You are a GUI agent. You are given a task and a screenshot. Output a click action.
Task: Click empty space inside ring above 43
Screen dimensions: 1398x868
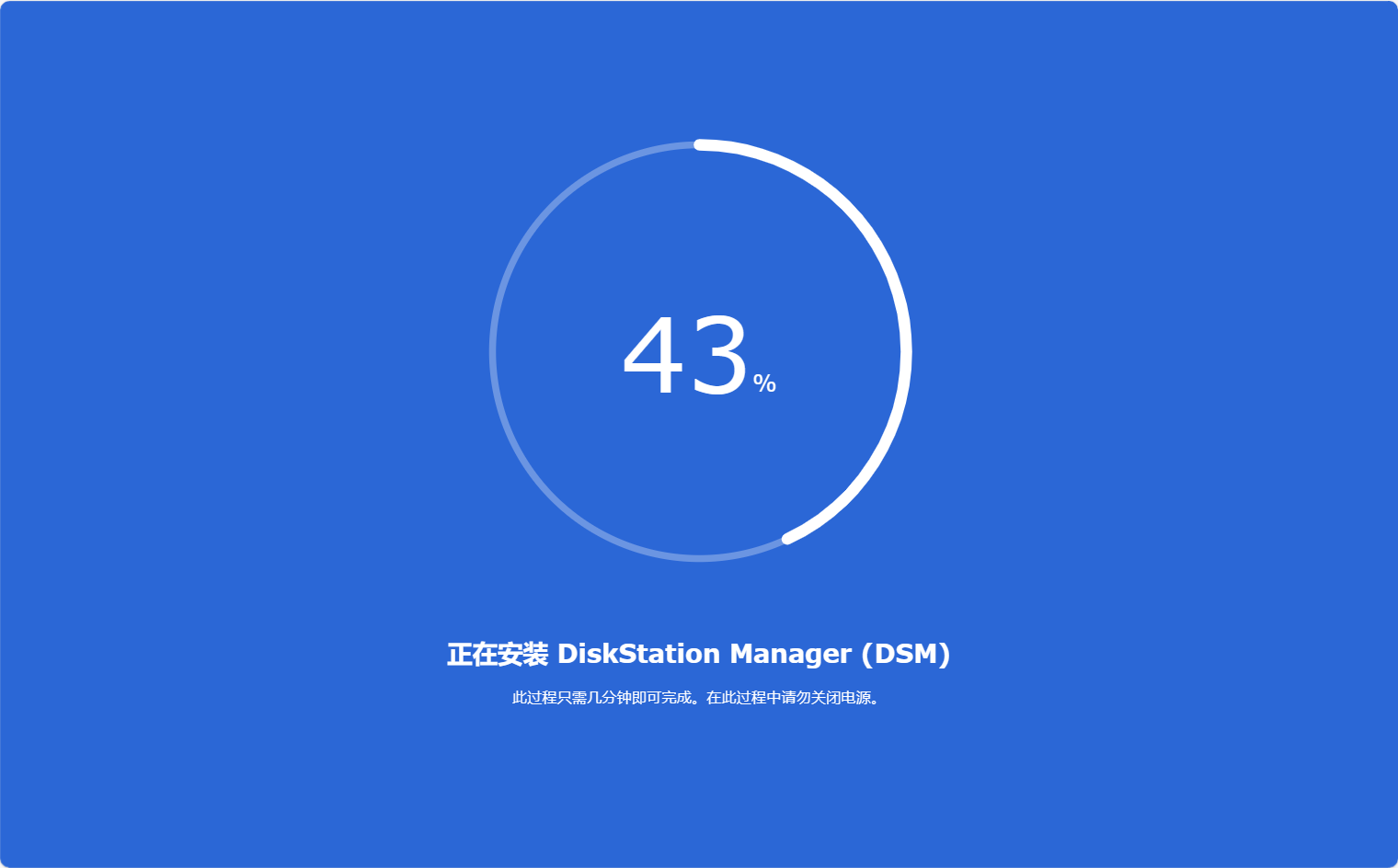tap(700, 230)
